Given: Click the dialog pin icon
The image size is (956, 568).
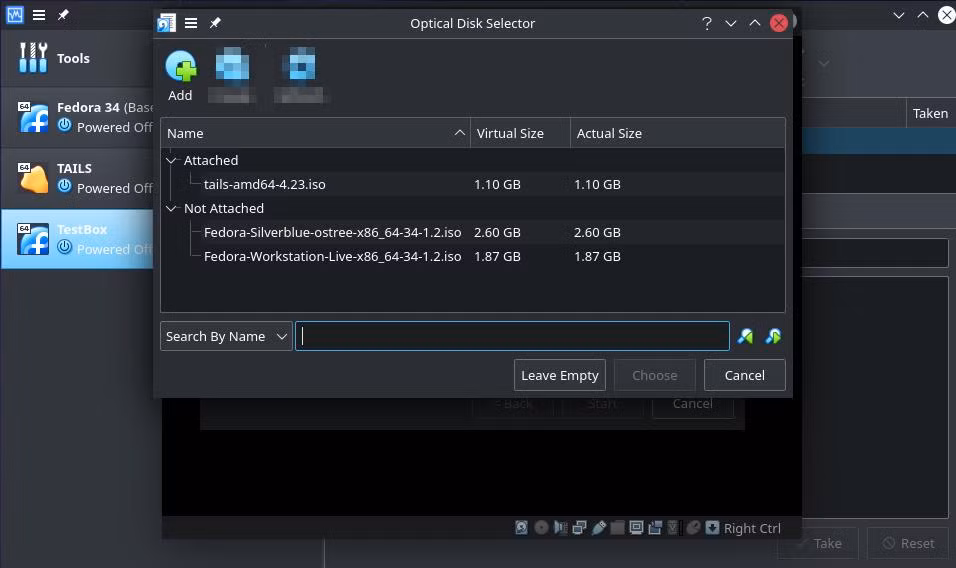Looking at the screenshot, I should tap(215, 23).
